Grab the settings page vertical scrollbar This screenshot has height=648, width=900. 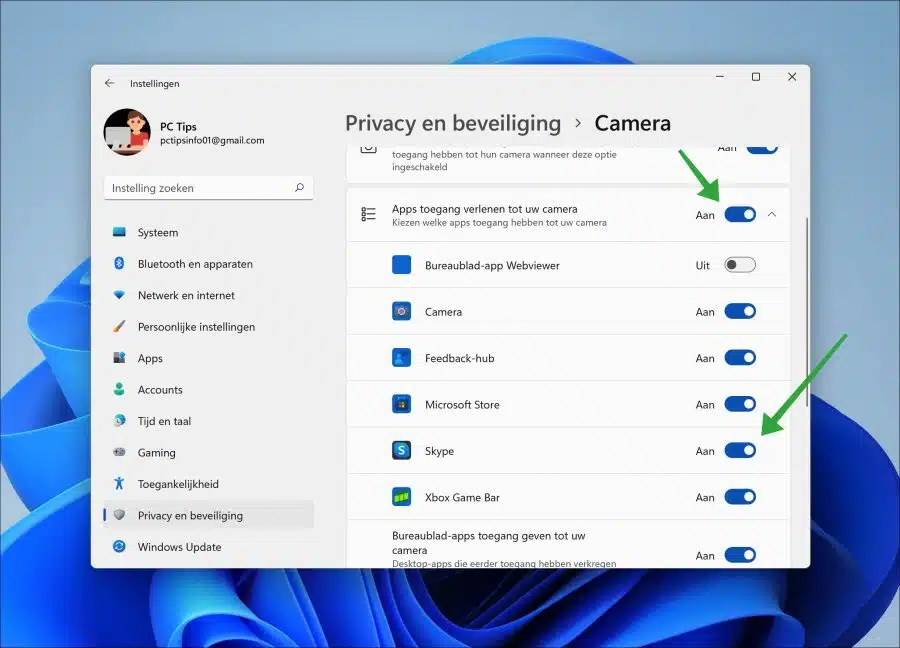click(x=807, y=312)
